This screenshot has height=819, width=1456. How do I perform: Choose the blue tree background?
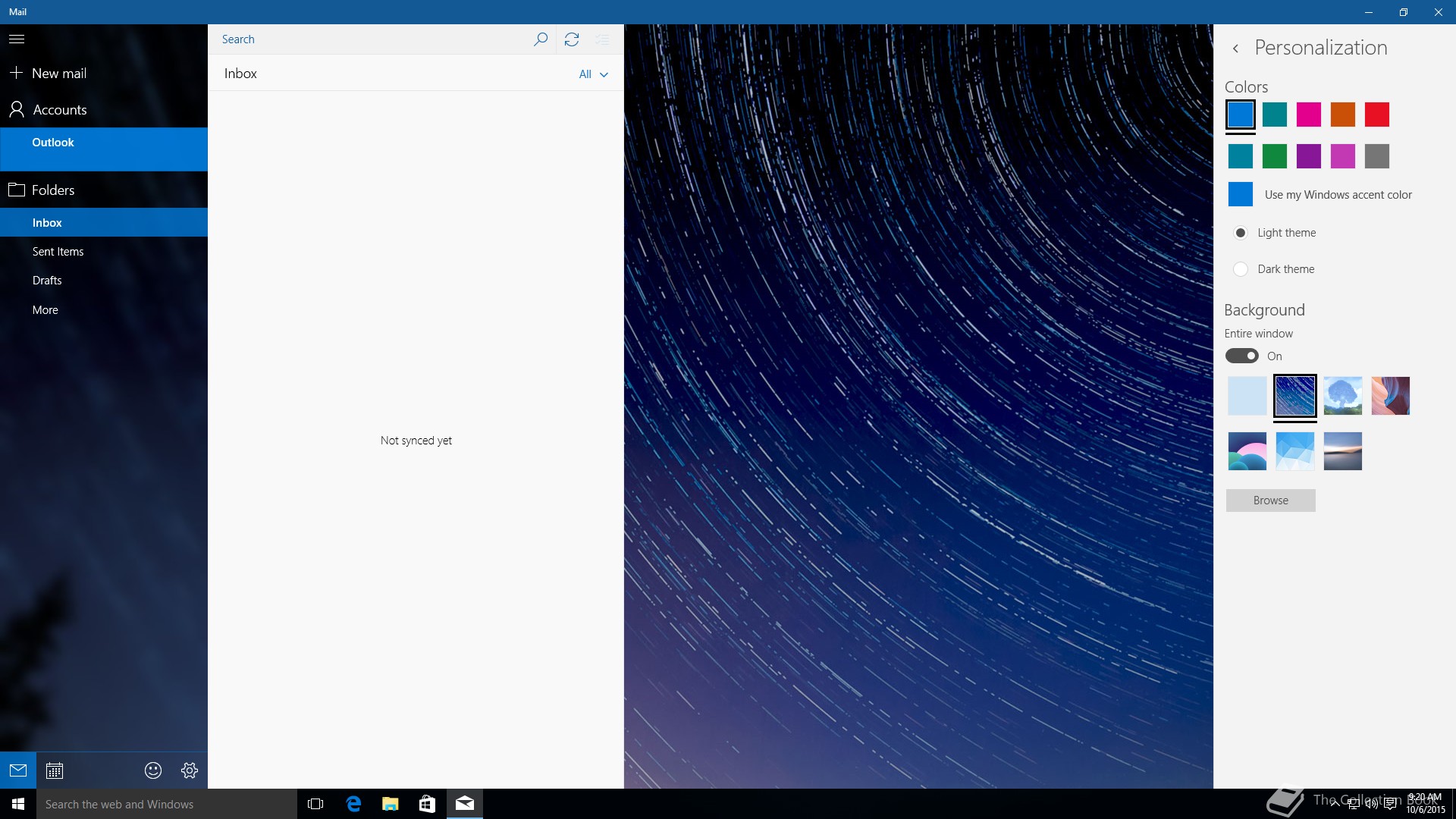tap(1343, 396)
